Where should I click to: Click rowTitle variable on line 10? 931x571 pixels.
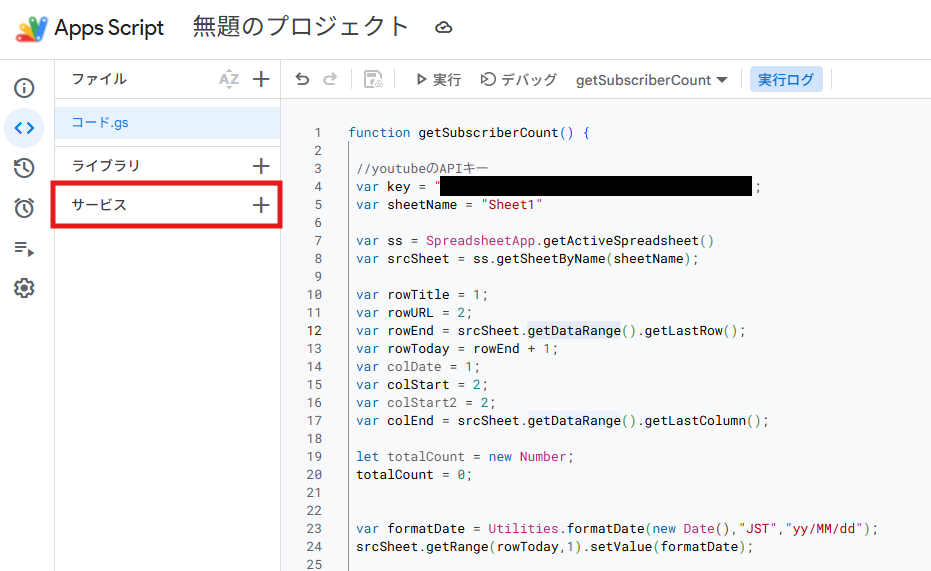pos(419,294)
